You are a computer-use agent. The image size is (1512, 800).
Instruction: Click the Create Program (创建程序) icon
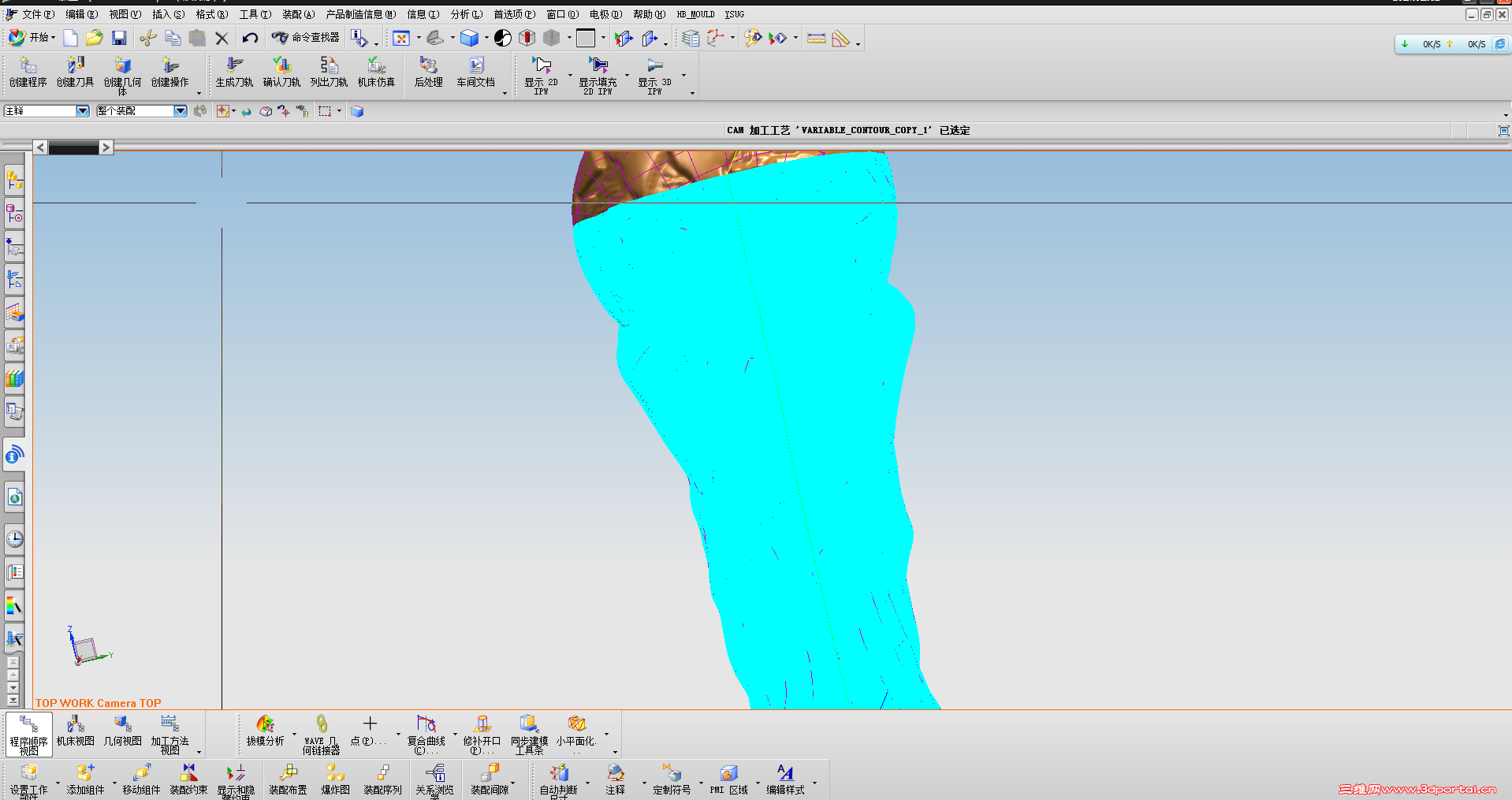(28, 72)
